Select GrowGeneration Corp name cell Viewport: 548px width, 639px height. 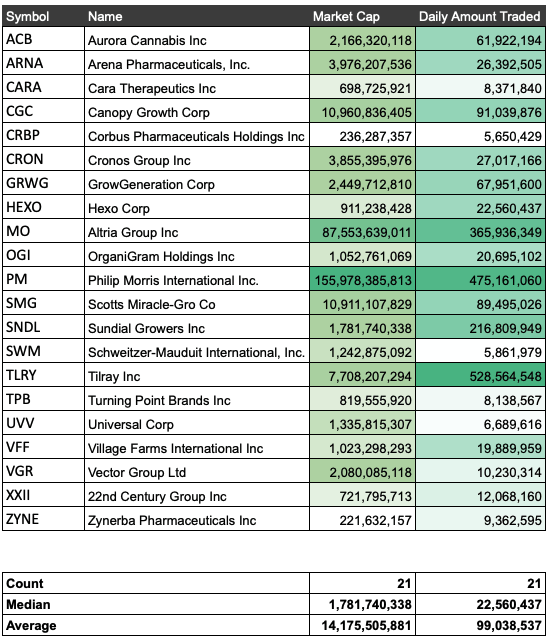click(x=197, y=183)
